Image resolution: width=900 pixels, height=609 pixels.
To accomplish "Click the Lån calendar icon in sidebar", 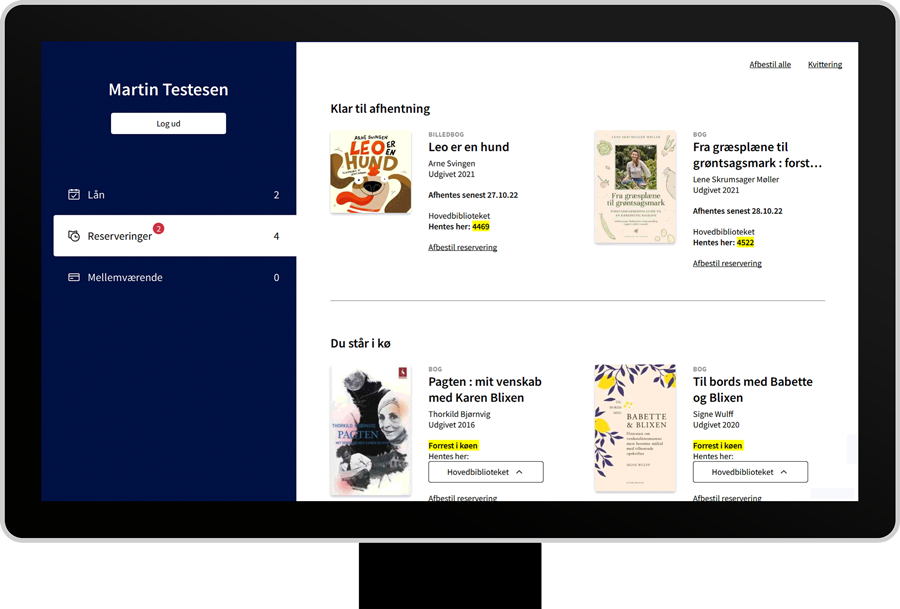I will [x=74, y=195].
